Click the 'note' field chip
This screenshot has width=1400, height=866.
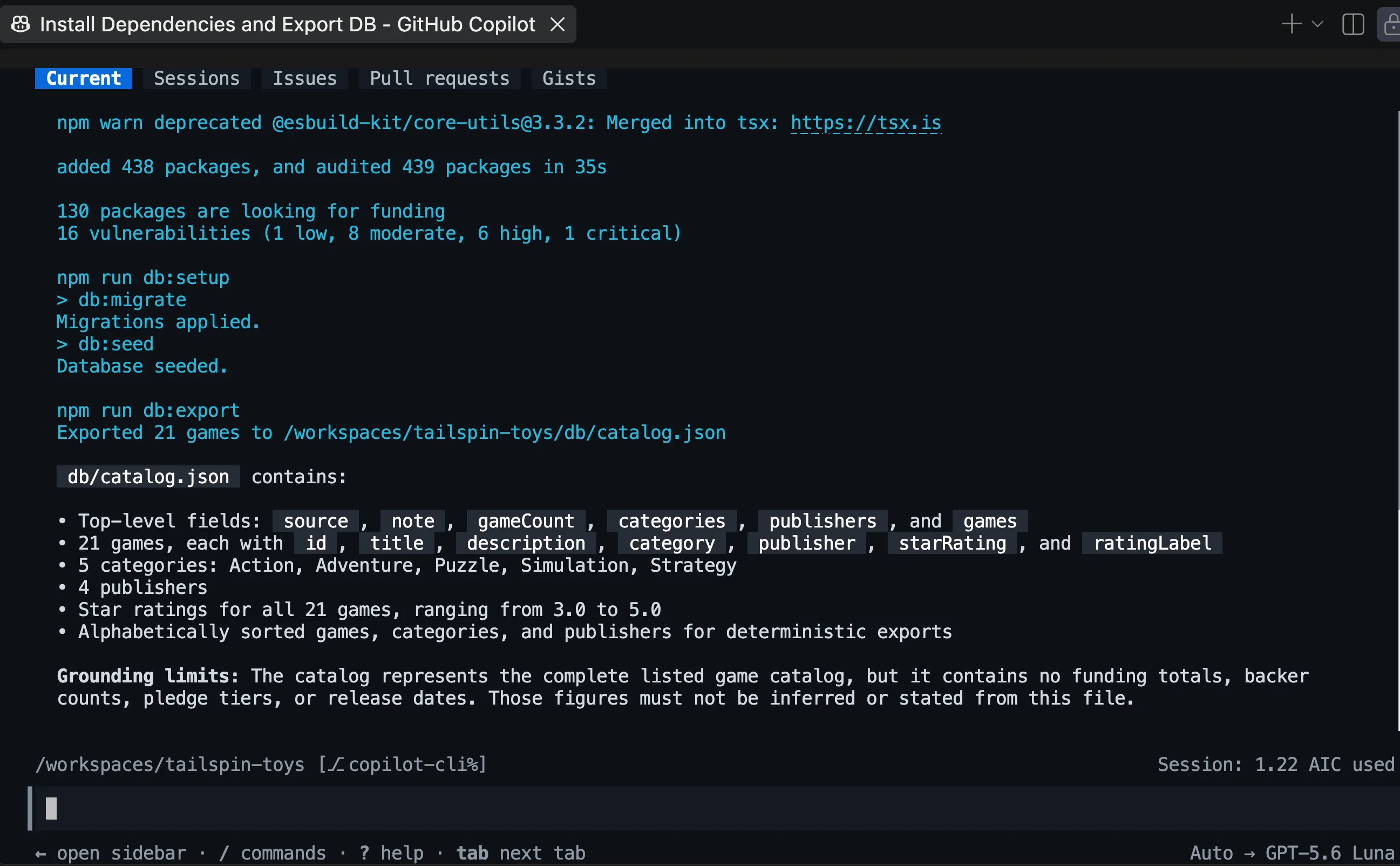[413, 520]
